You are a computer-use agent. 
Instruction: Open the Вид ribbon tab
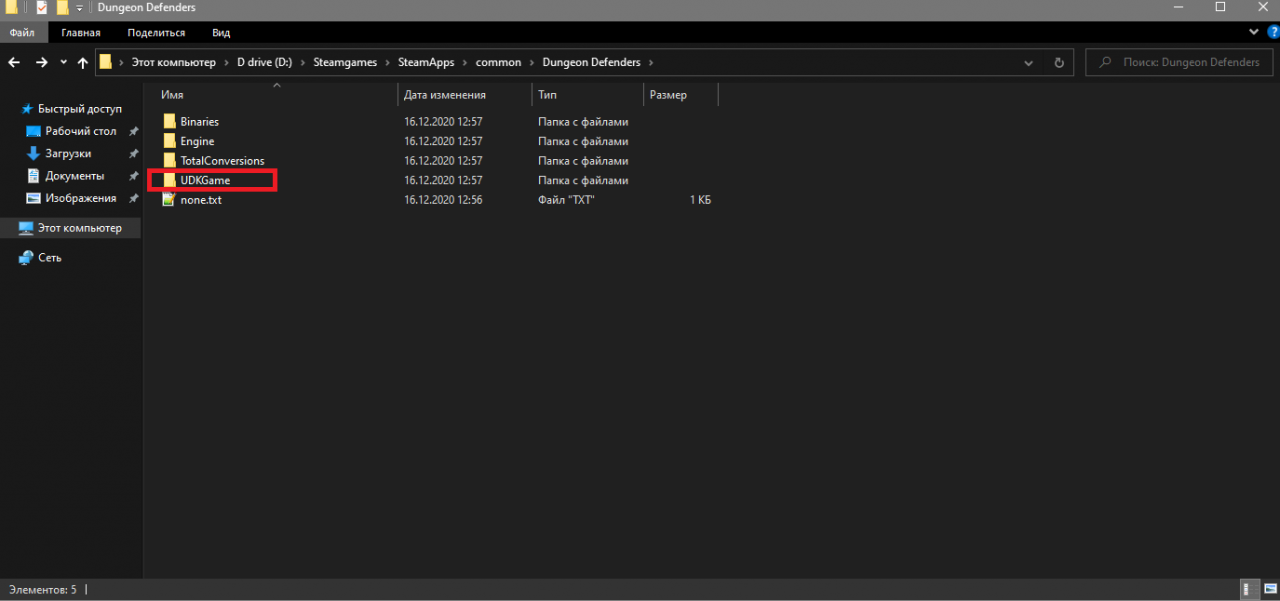click(221, 33)
